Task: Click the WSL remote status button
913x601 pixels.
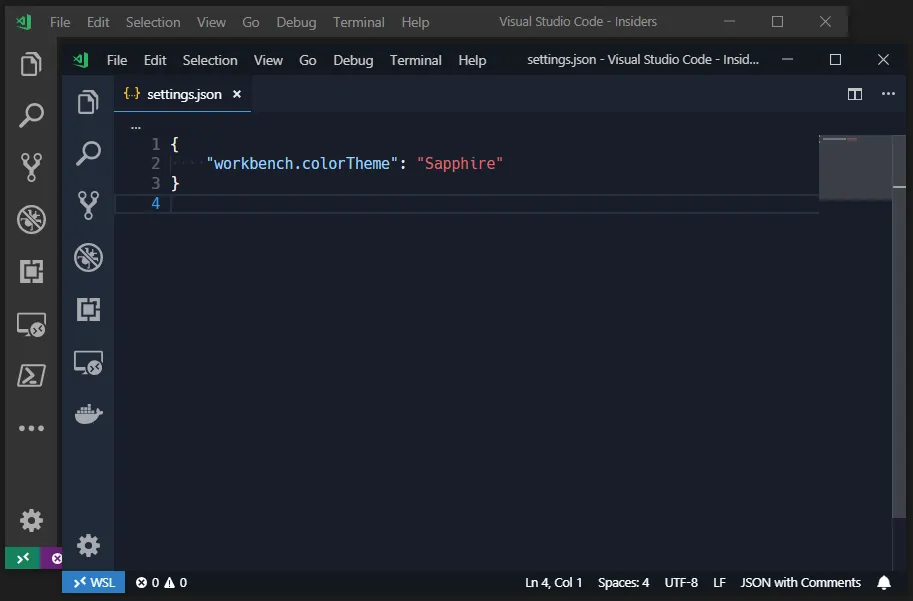Action: tap(94, 582)
